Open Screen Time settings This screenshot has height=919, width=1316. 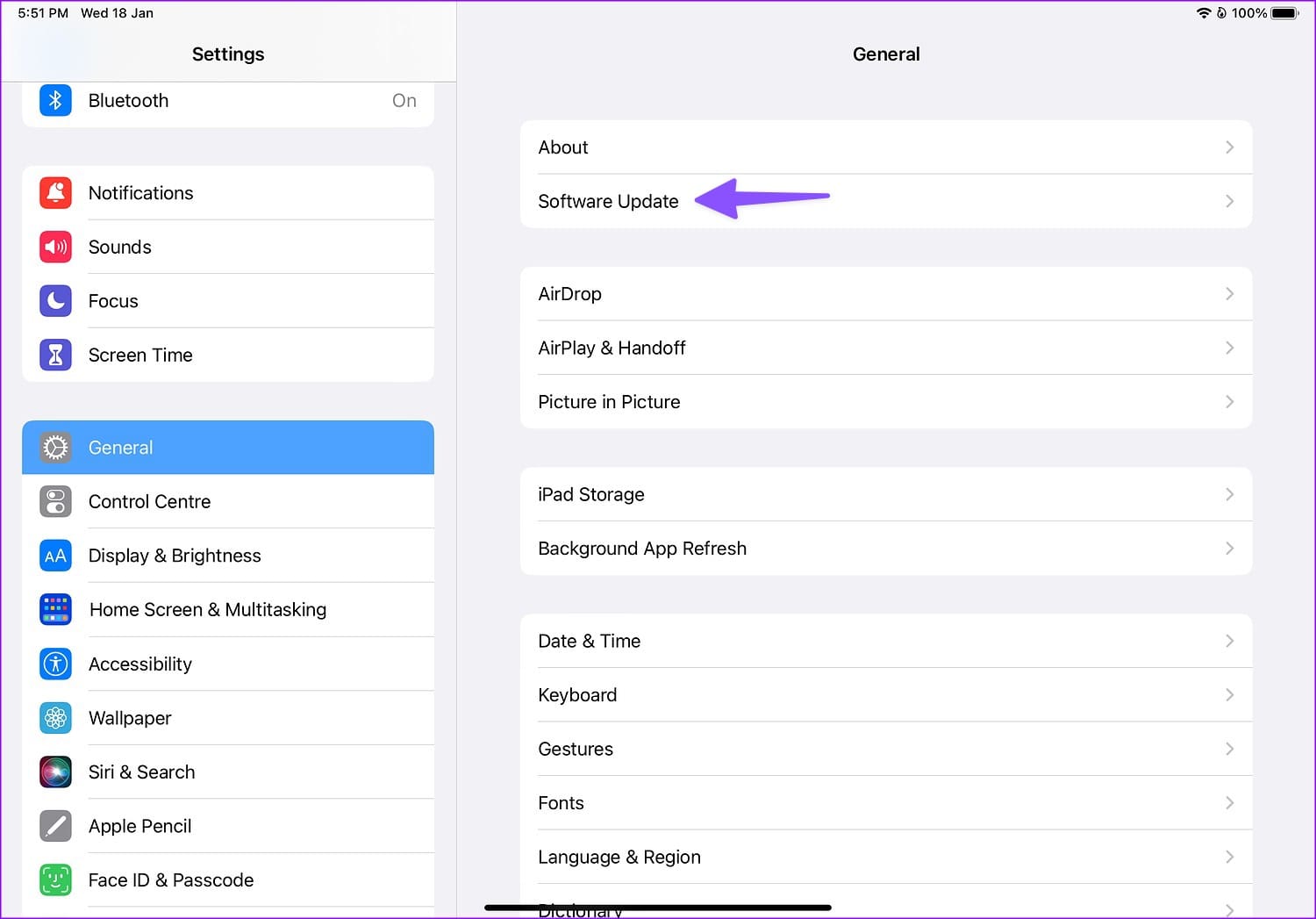[x=228, y=355]
